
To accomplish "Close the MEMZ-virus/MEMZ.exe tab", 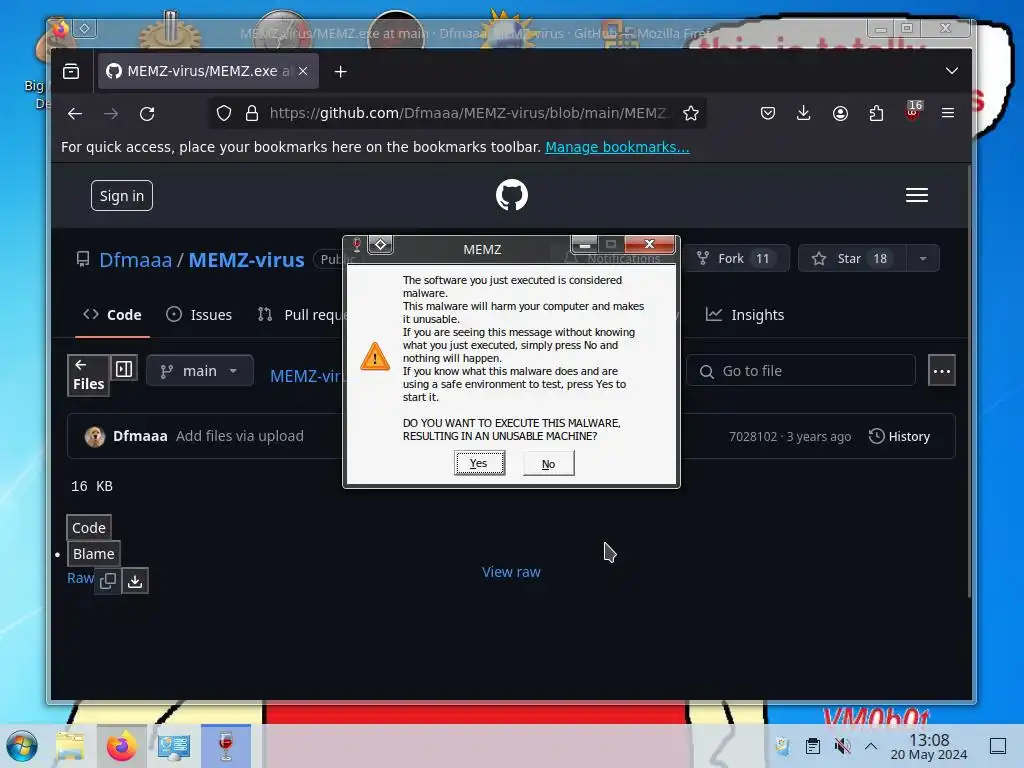I will [x=303, y=71].
